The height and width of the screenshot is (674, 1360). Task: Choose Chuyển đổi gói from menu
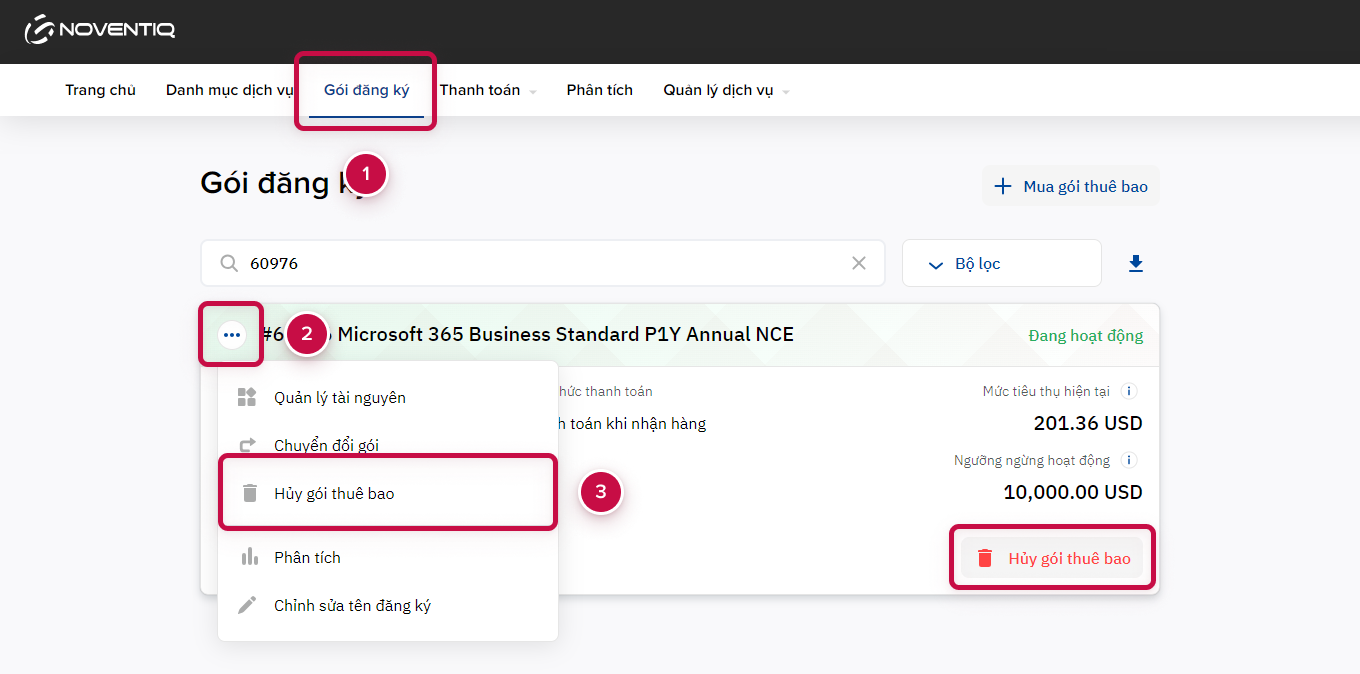click(x=326, y=446)
